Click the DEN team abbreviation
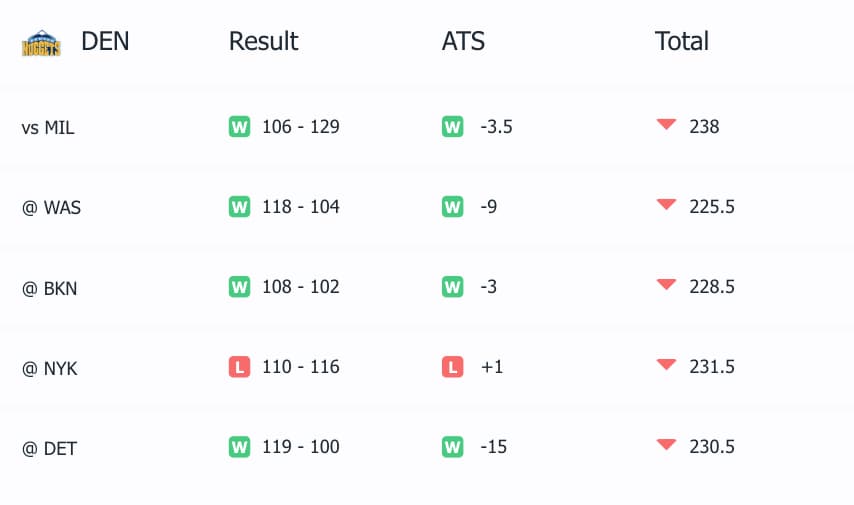The image size is (854, 505). coord(105,41)
